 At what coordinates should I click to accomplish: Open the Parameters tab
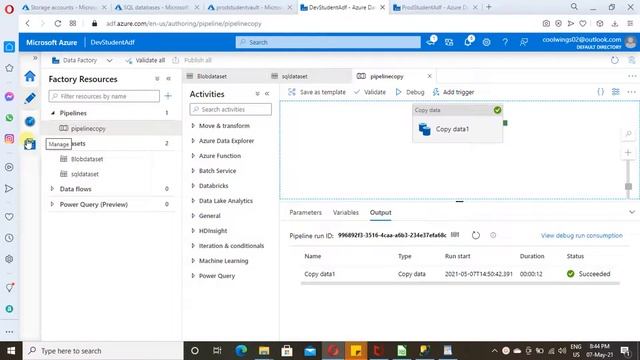305,213
